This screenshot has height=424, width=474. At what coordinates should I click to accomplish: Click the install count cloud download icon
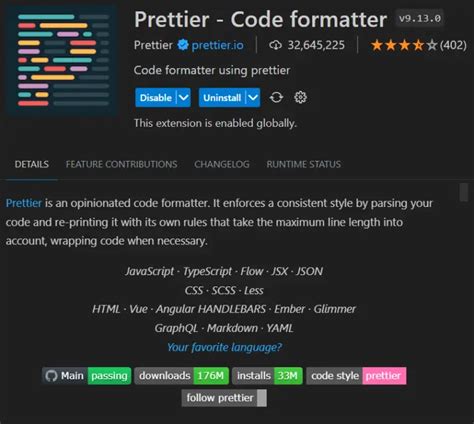[x=275, y=45]
